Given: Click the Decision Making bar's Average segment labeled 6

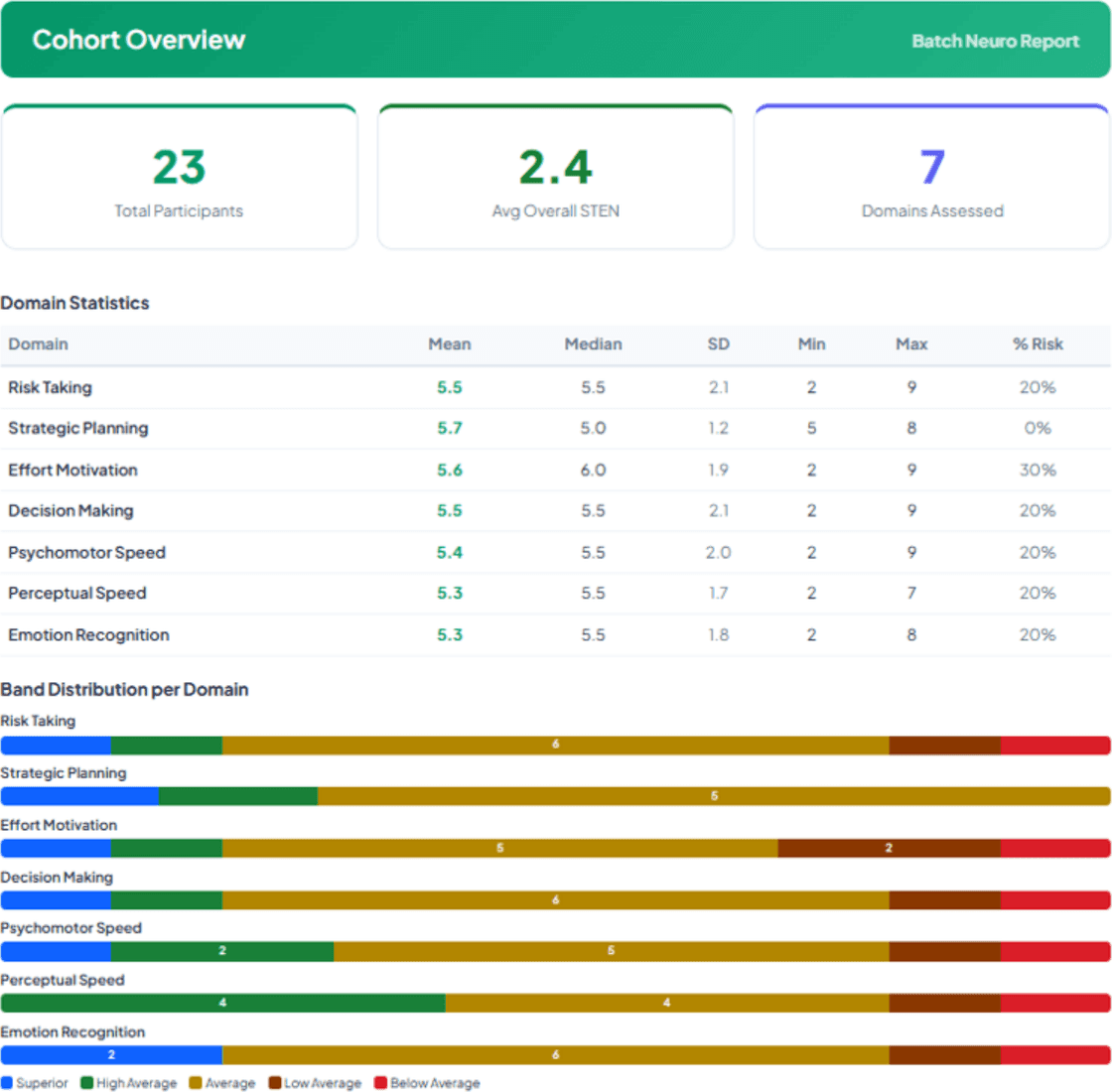Looking at the screenshot, I should coord(555,899).
